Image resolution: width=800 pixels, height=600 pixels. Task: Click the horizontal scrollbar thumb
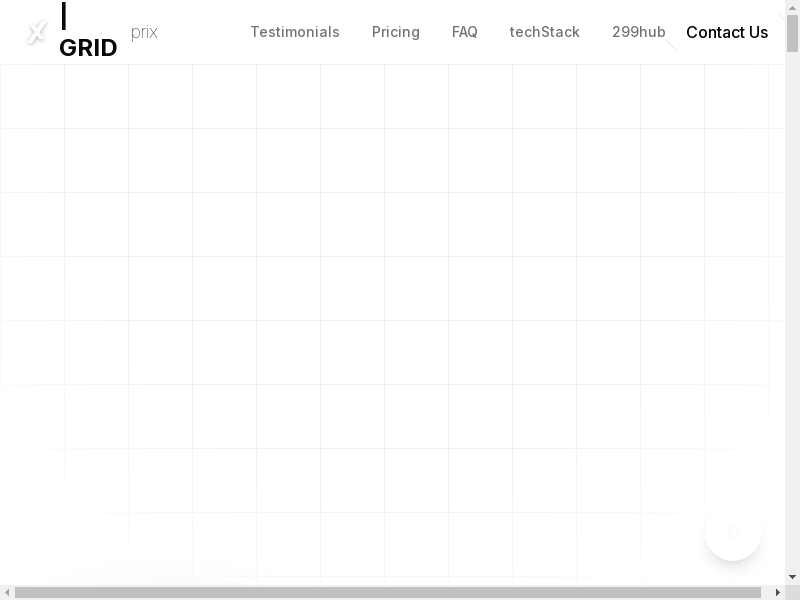pos(388,592)
